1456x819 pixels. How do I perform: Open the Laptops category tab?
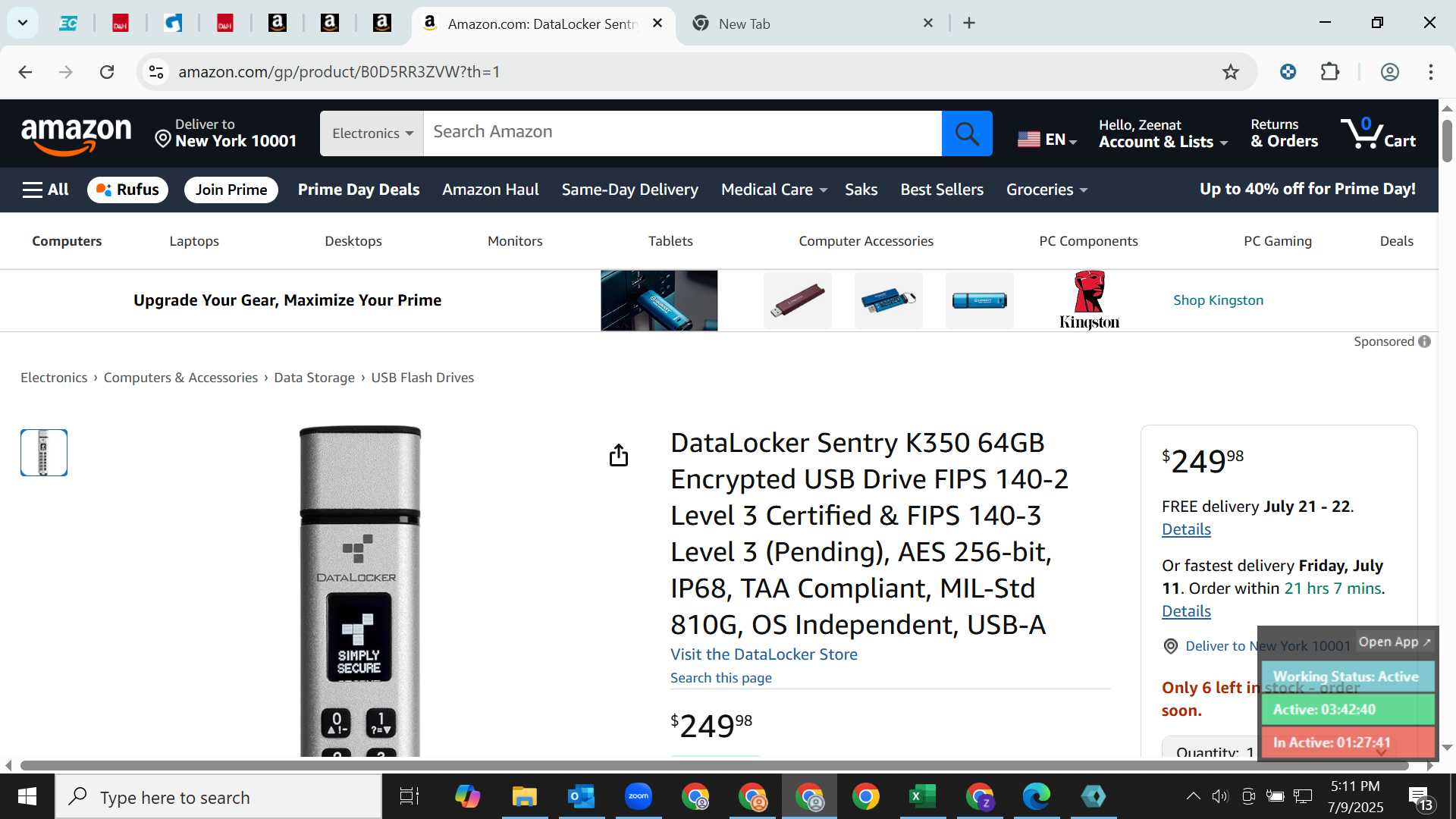[x=194, y=241]
